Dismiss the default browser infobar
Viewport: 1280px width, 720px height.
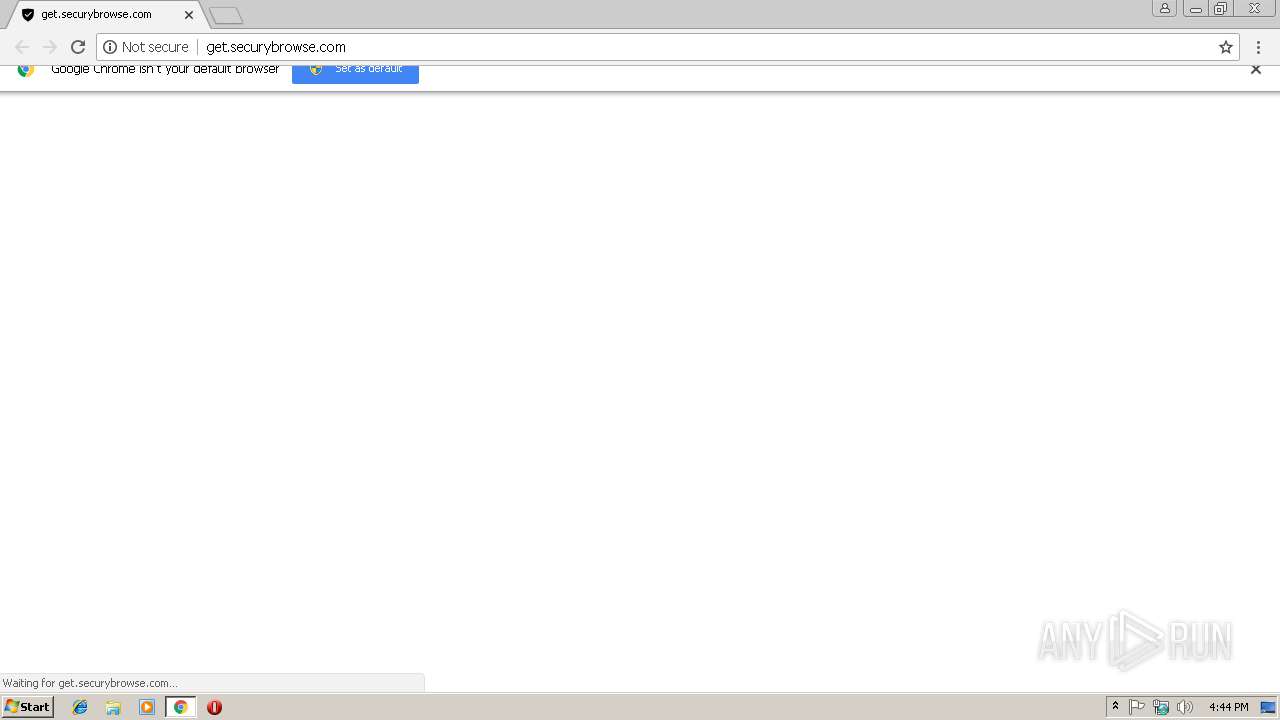tap(1256, 69)
